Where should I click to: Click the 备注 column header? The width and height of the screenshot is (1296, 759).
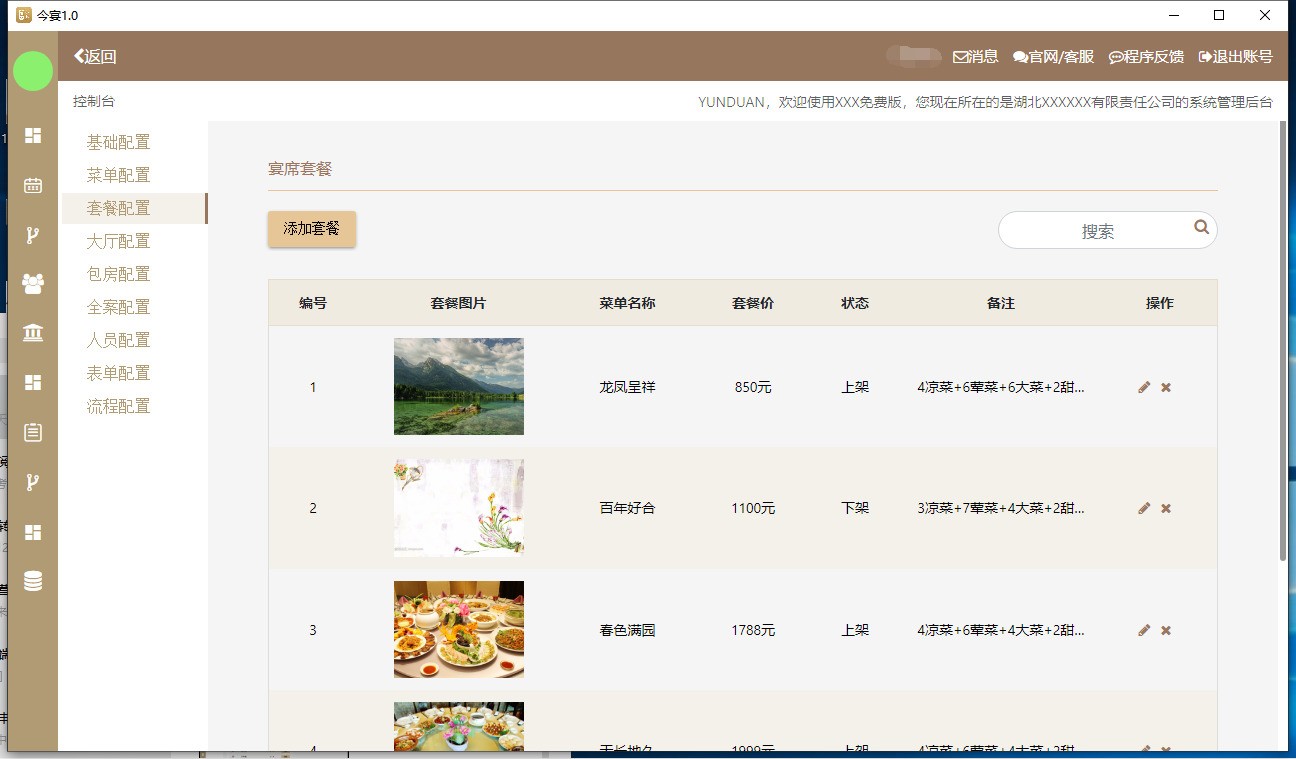click(1001, 303)
